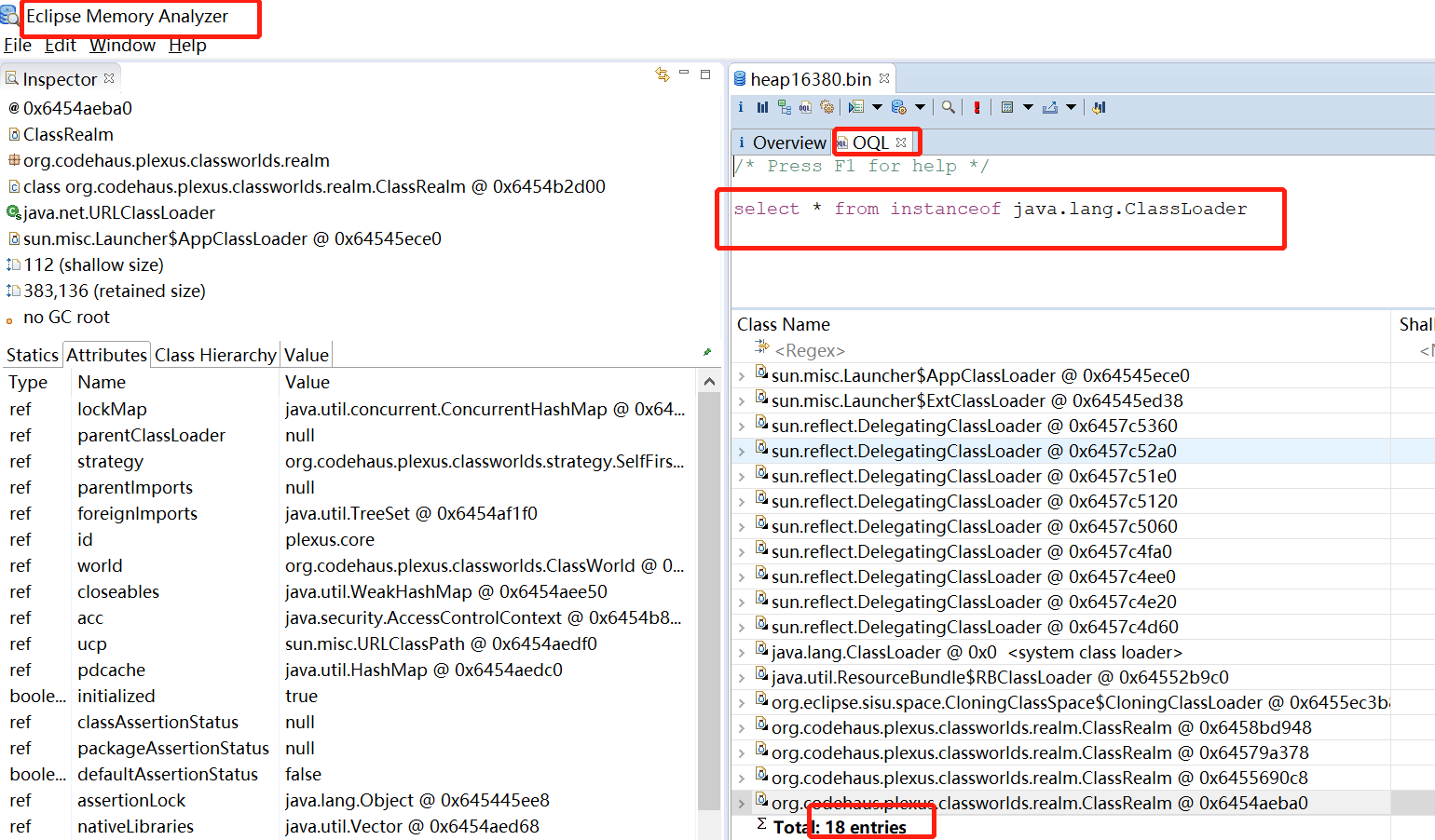Image resolution: width=1435 pixels, height=840 pixels.
Task: Open the Query Browser dropdown arrow
Action: [x=920, y=107]
